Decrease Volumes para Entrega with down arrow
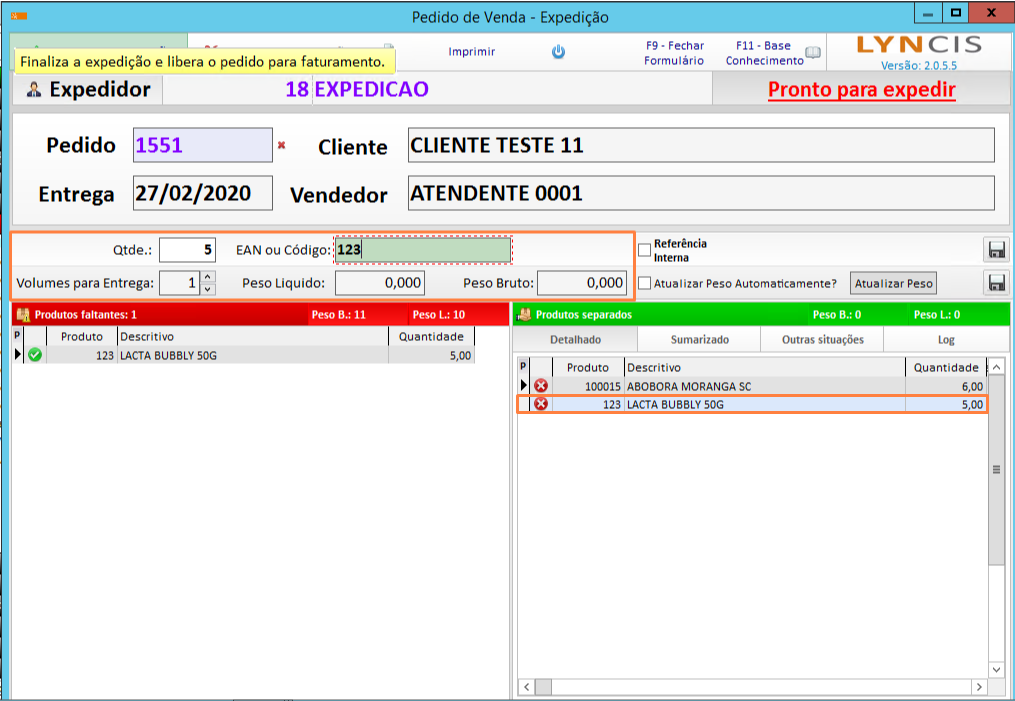 click(x=208, y=289)
